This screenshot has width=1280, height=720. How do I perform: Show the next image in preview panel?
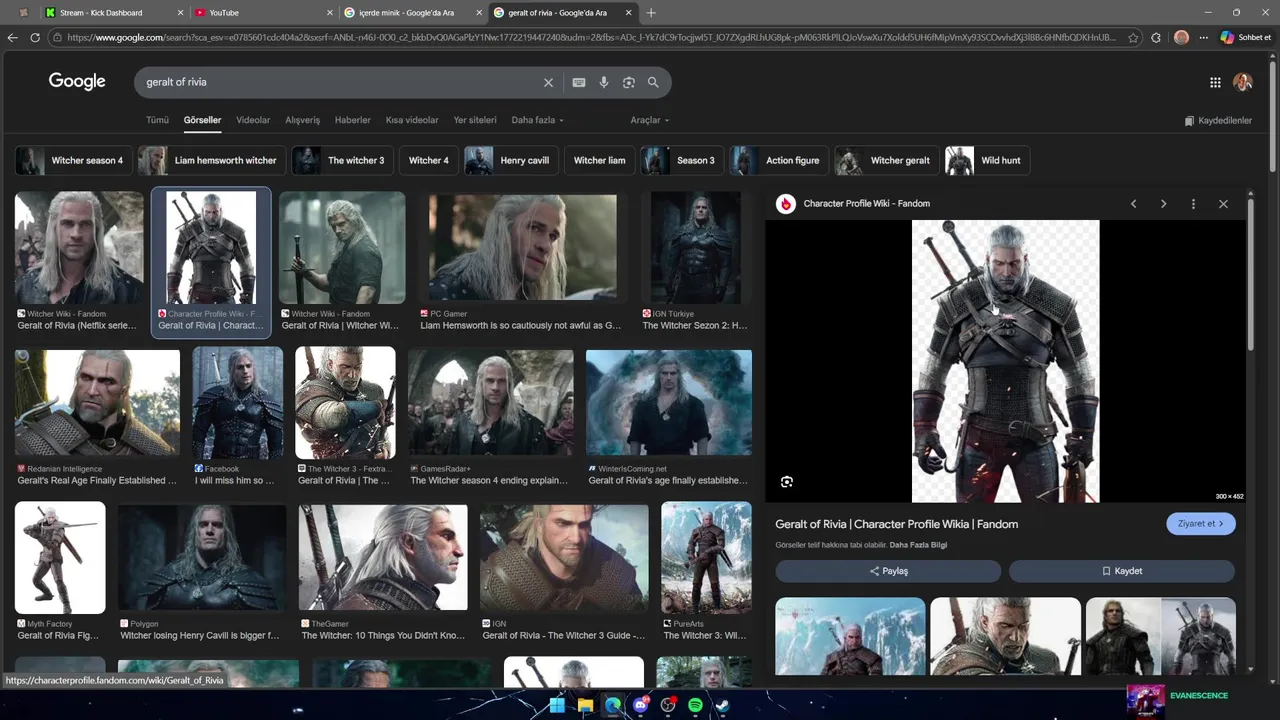point(1163,204)
